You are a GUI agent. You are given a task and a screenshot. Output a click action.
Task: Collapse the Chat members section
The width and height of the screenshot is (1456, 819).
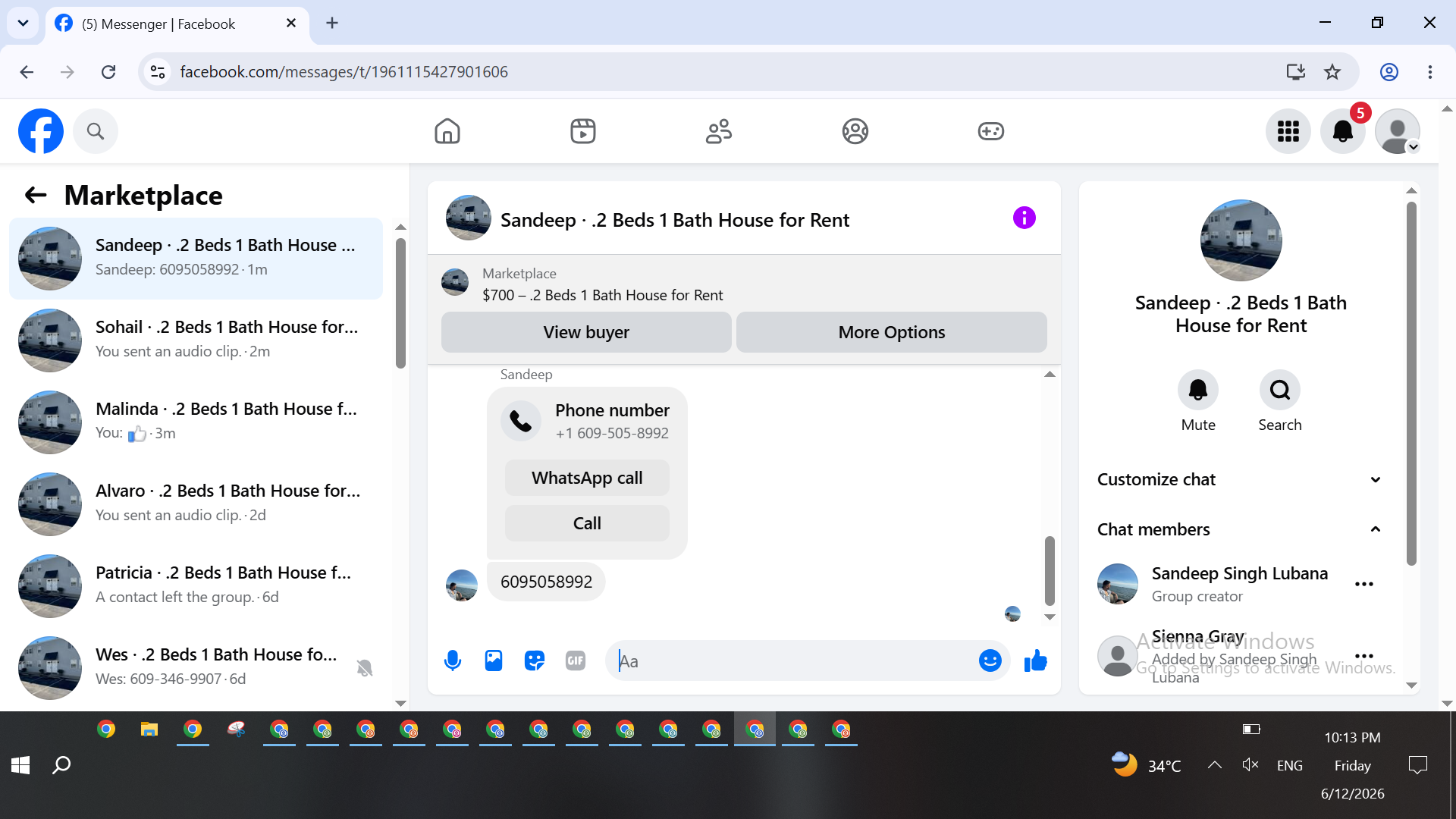point(1241,529)
